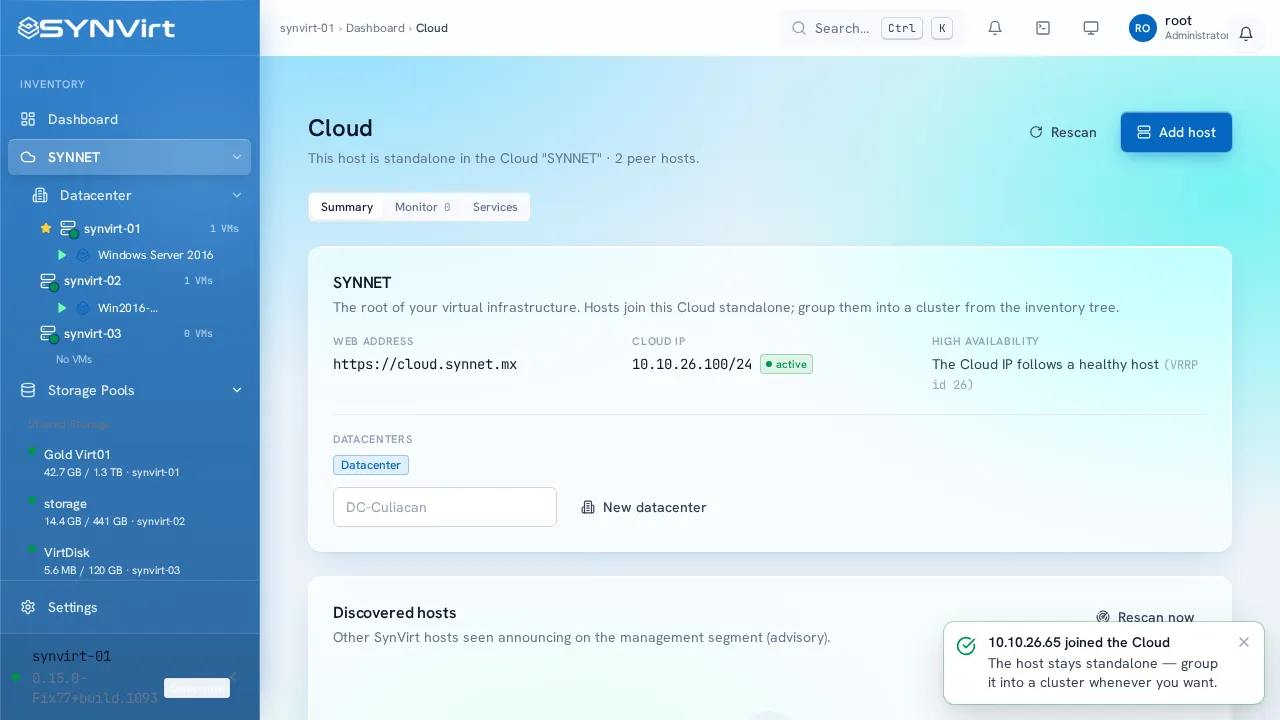Click the Cloud IP value 10.10.26.100/24
Viewport: 1280px width, 720px height.
pyautogui.click(x=692, y=364)
